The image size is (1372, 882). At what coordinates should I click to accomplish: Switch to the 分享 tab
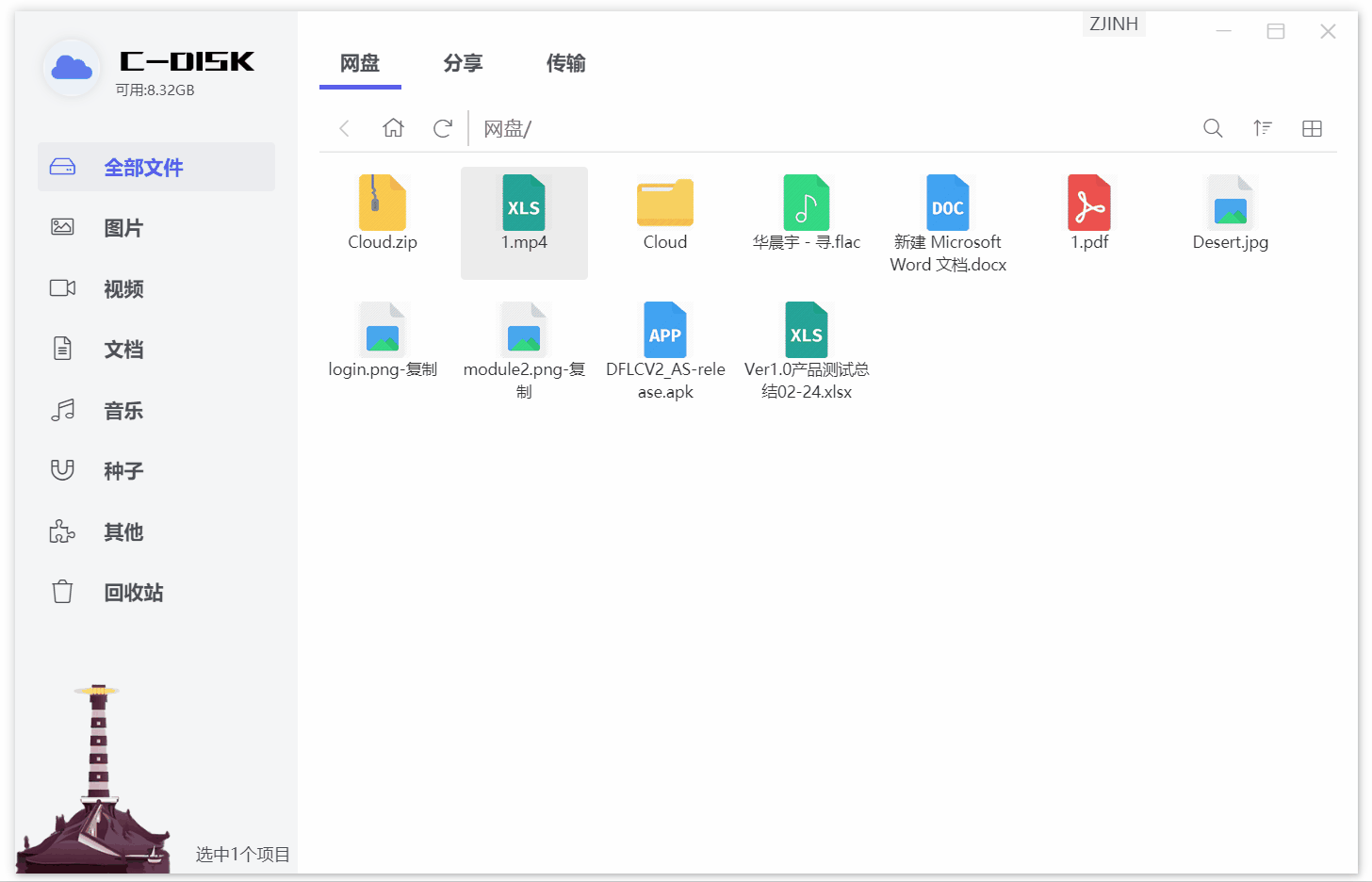[463, 63]
